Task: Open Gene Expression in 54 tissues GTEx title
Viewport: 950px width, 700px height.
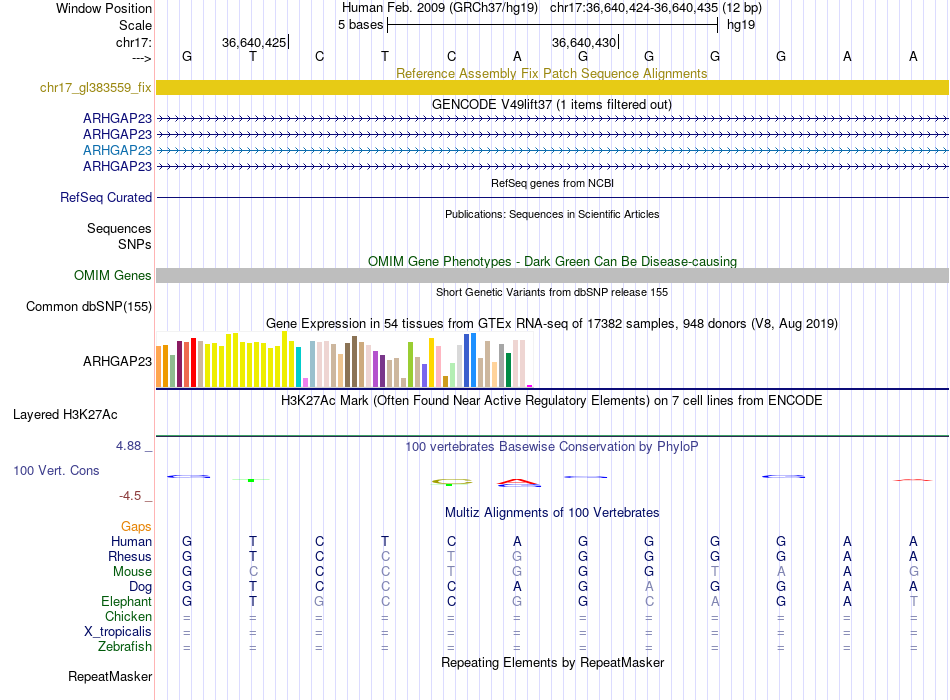Action: coord(551,324)
